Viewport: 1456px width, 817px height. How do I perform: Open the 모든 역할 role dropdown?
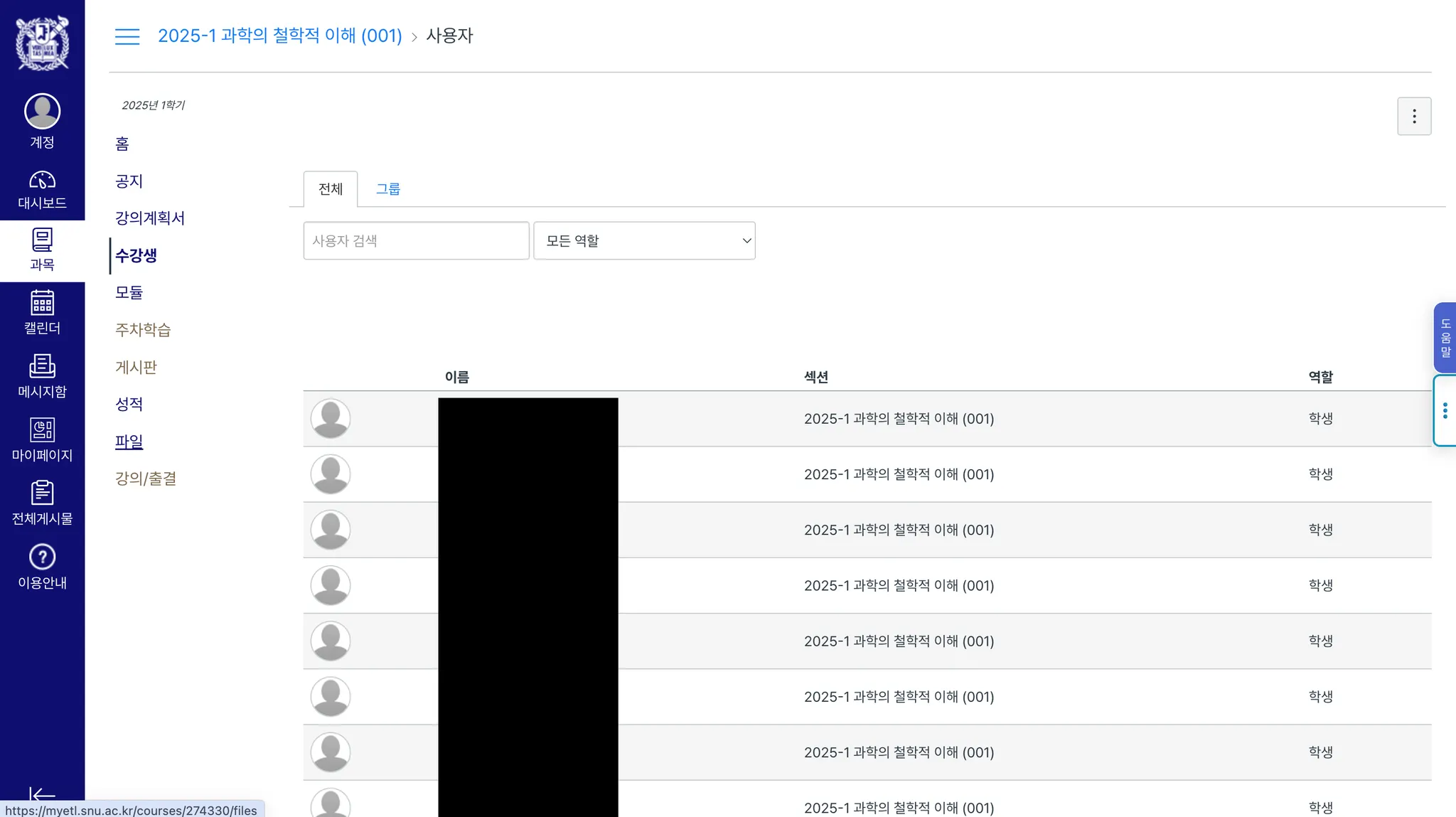644,241
